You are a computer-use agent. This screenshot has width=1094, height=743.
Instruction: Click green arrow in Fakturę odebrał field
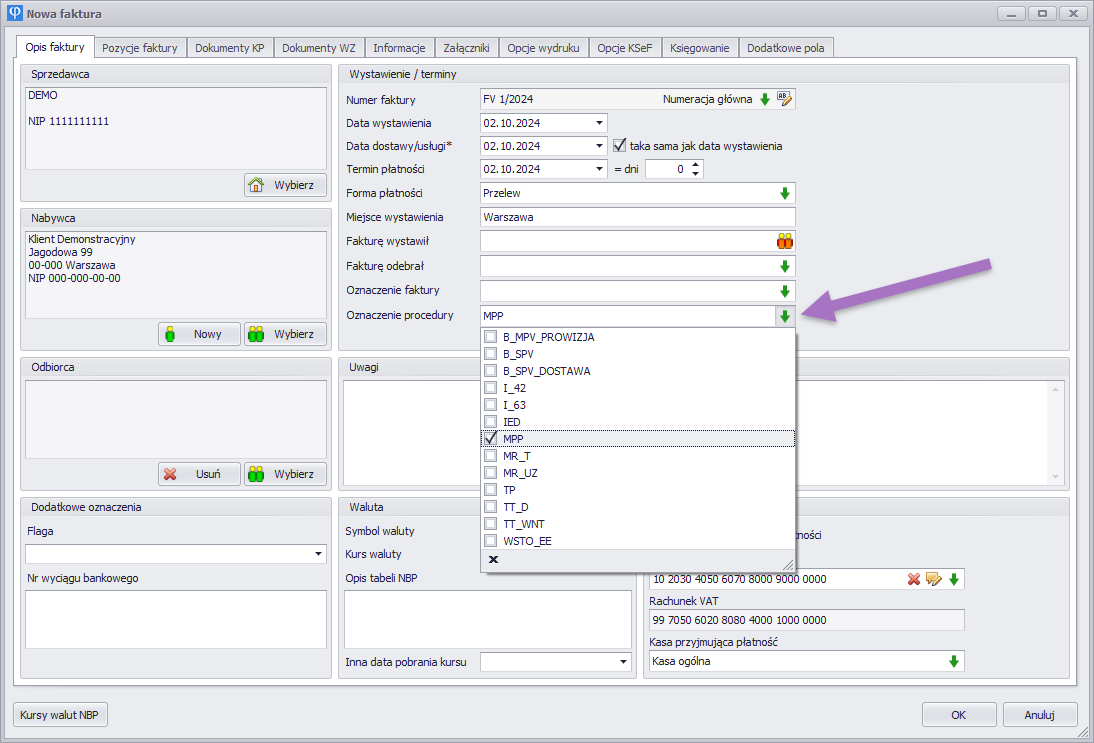click(785, 266)
